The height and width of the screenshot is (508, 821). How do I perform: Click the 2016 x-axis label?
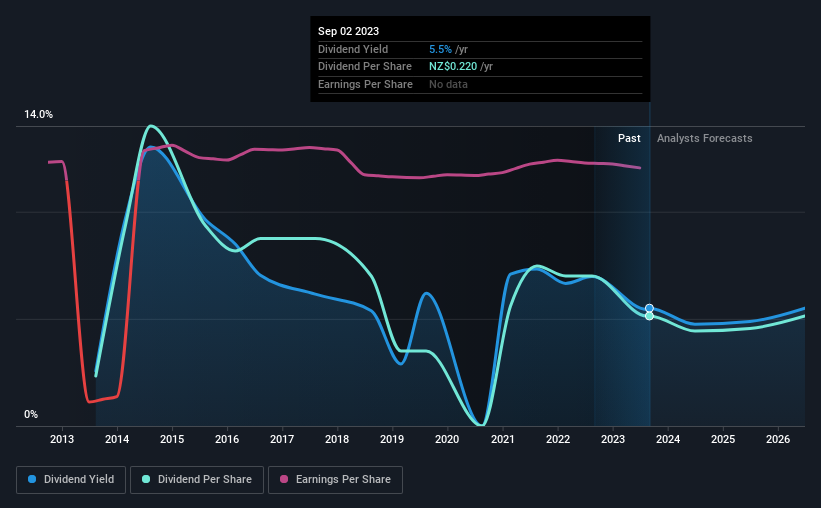[x=227, y=439]
